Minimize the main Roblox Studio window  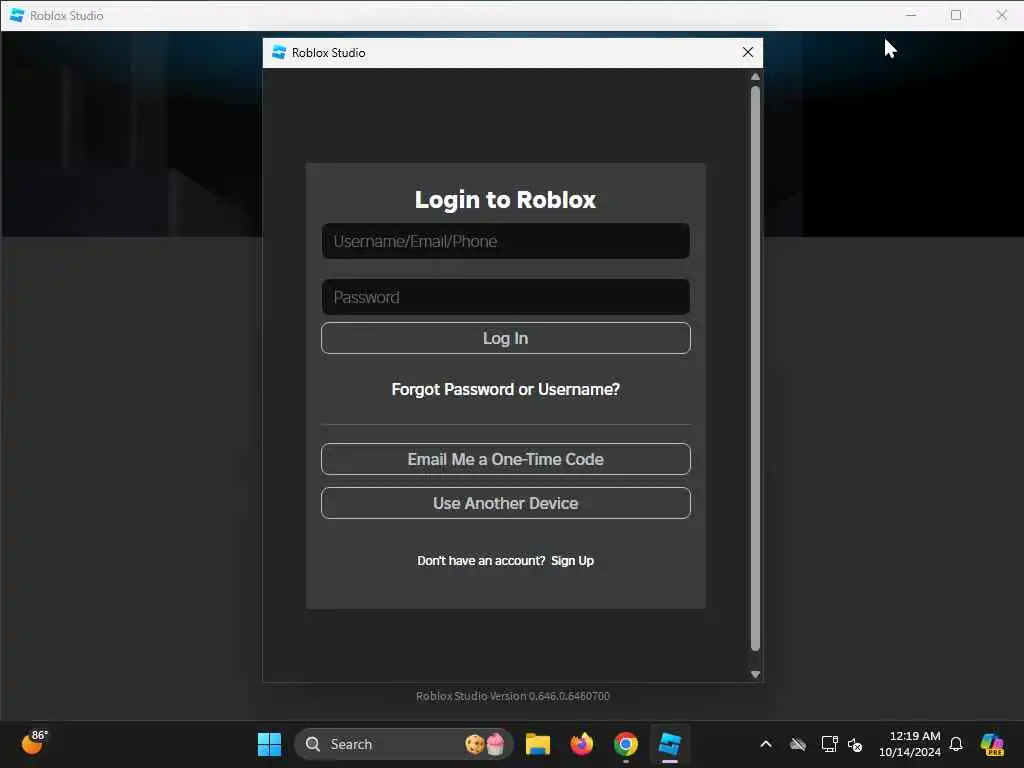pos(910,15)
